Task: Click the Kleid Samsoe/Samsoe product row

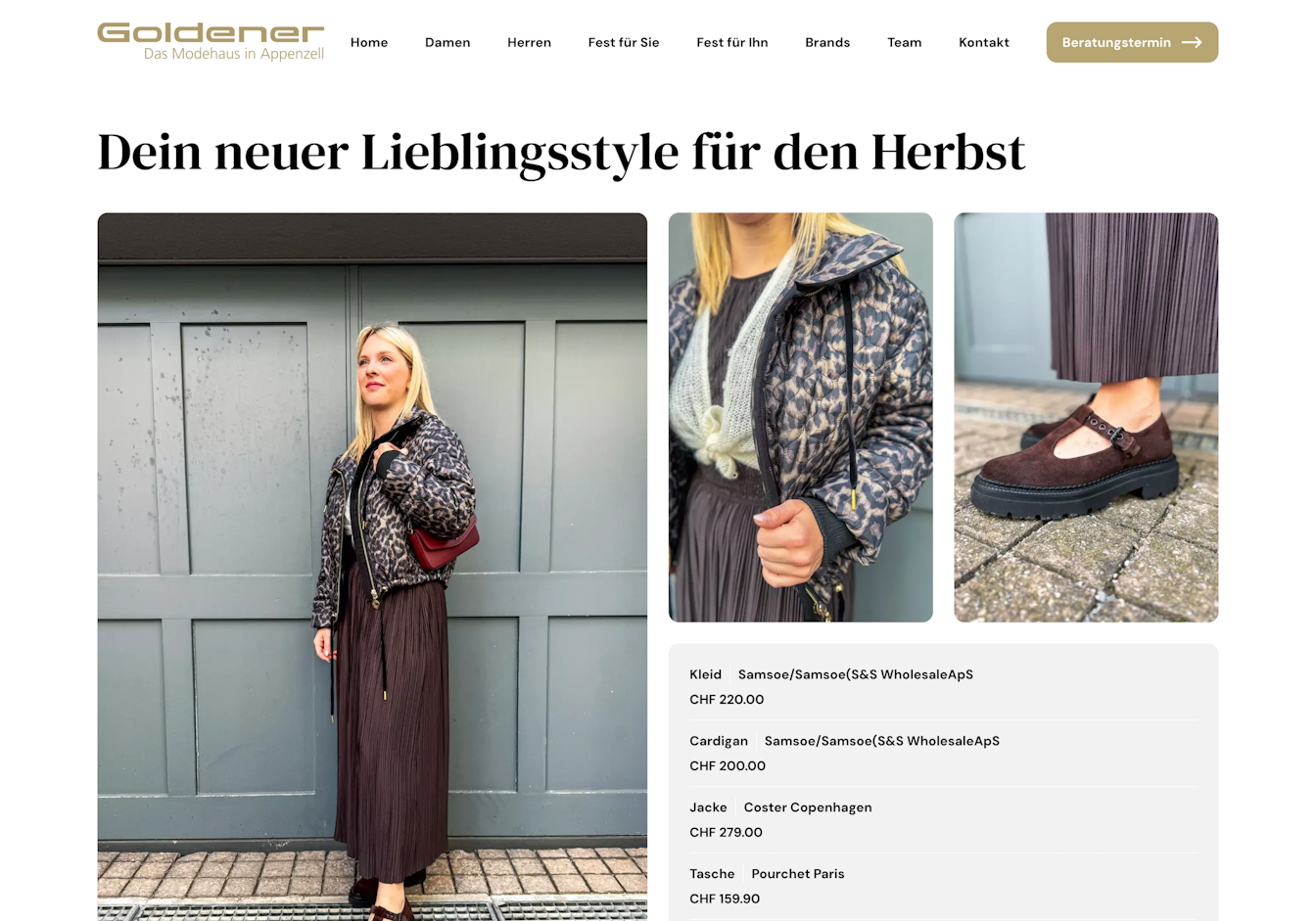Action: coord(944,687)
